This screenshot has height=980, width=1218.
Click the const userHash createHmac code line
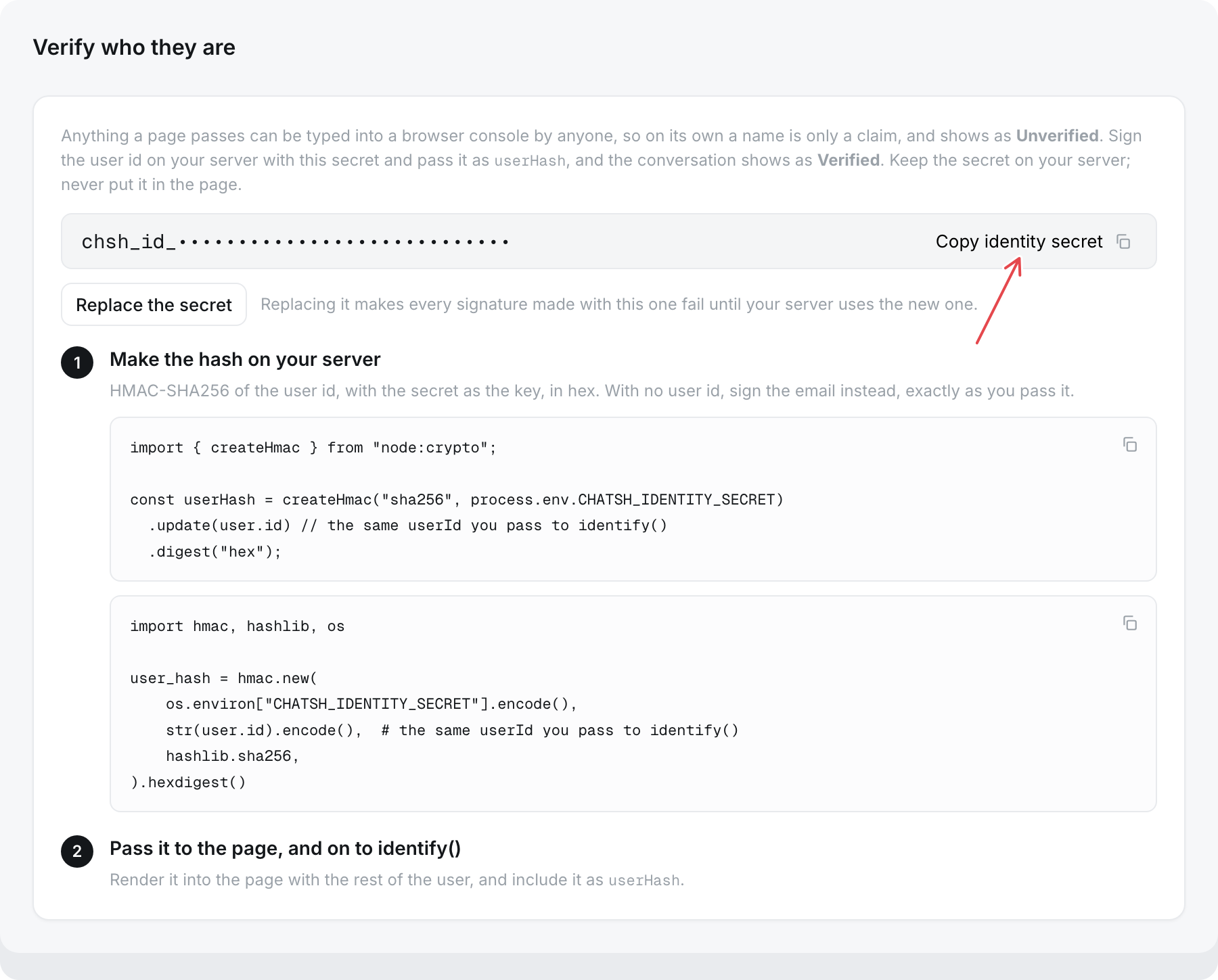457,500
